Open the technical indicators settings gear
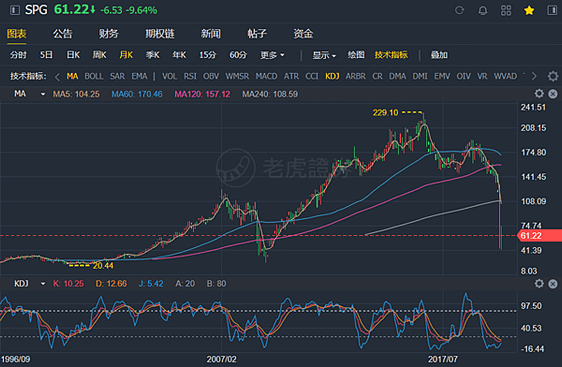The image size is (562, 367). click(x=553, y=76)
